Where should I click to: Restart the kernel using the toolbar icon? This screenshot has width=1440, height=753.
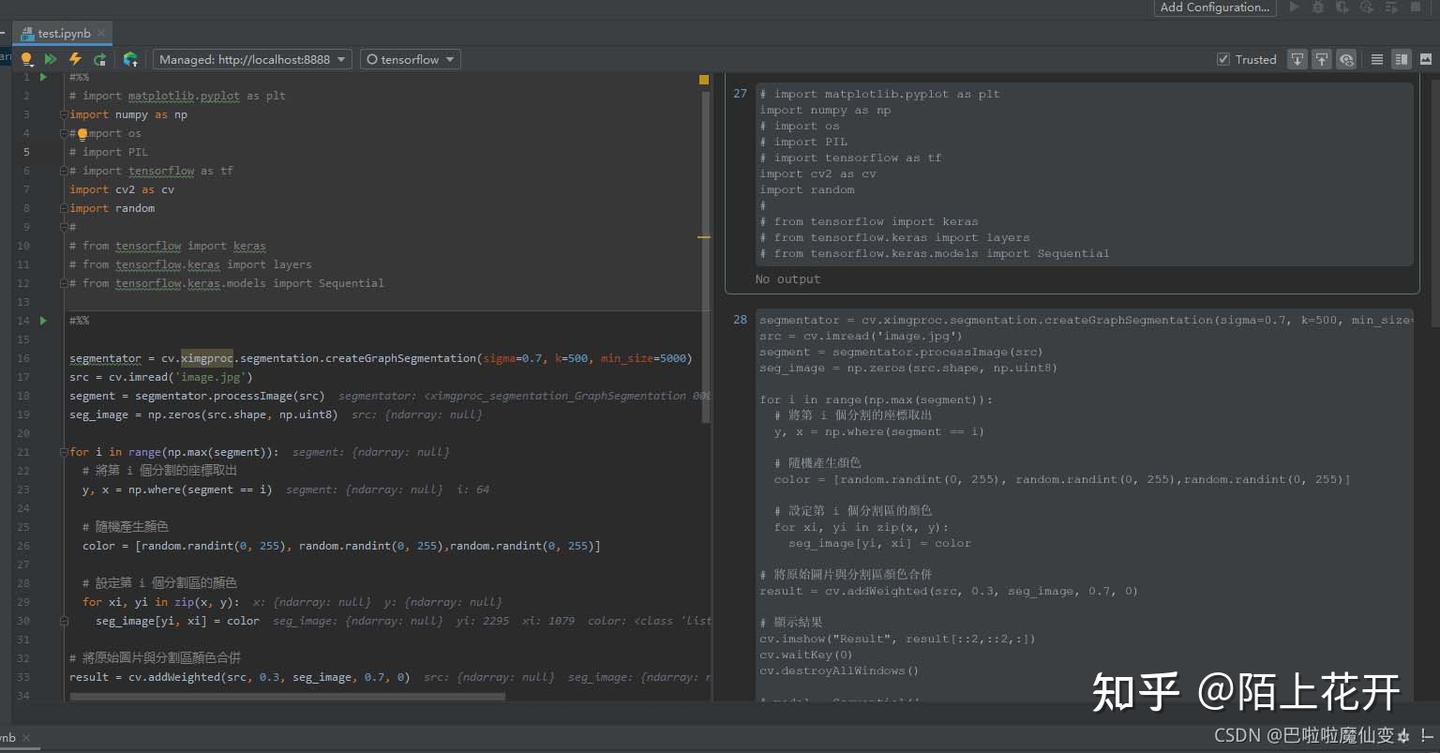[100, 60]
